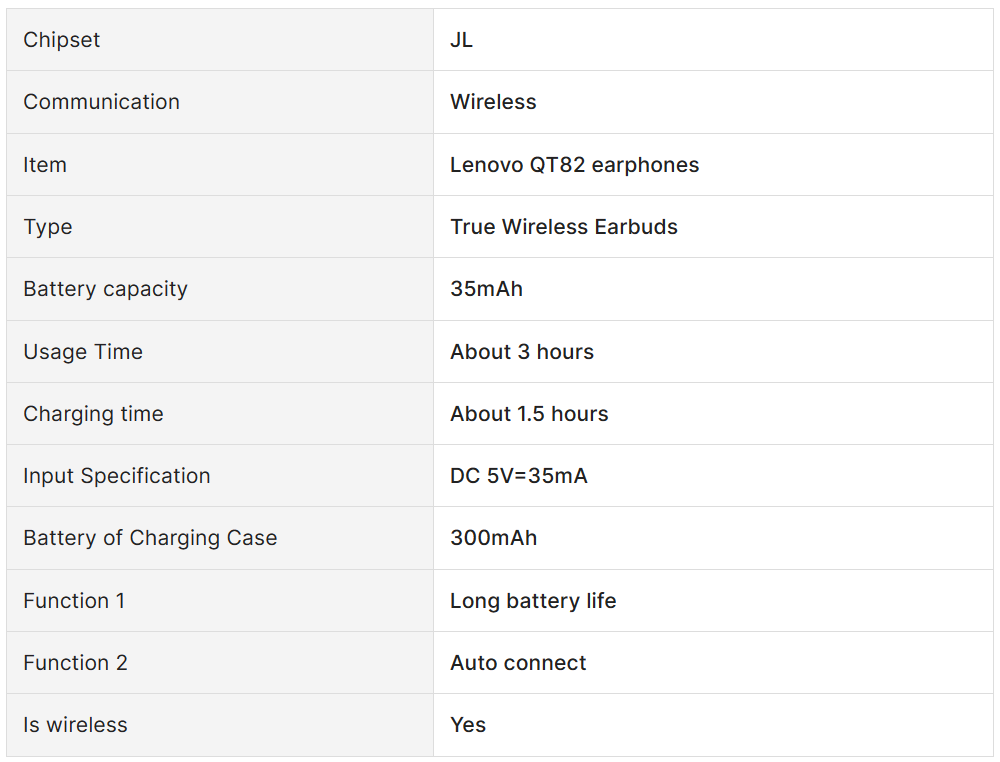
Task: Click the 300mAh charging case value
Action: pos(493,538)
